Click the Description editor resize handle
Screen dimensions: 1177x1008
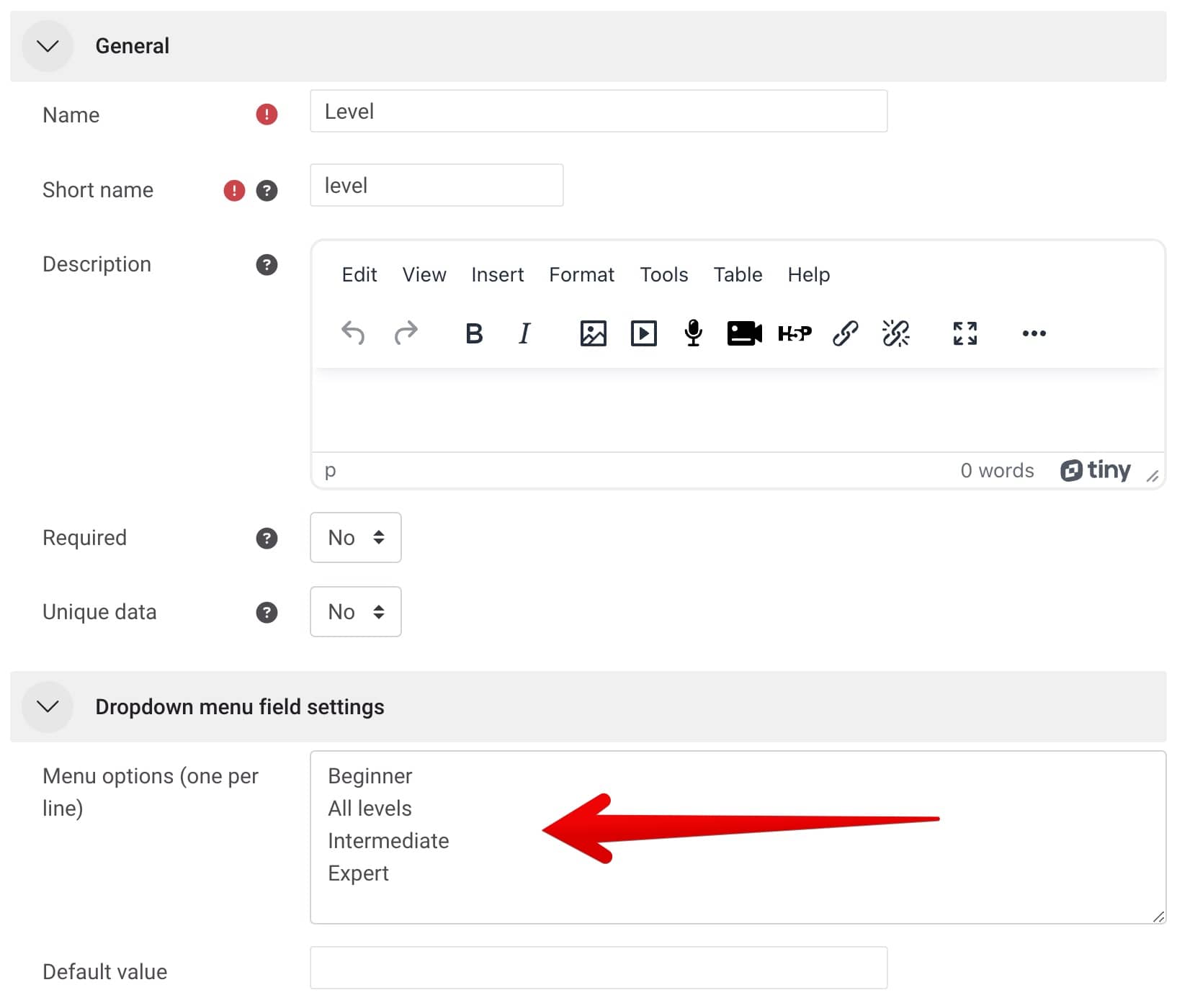tap(1153, 476)
